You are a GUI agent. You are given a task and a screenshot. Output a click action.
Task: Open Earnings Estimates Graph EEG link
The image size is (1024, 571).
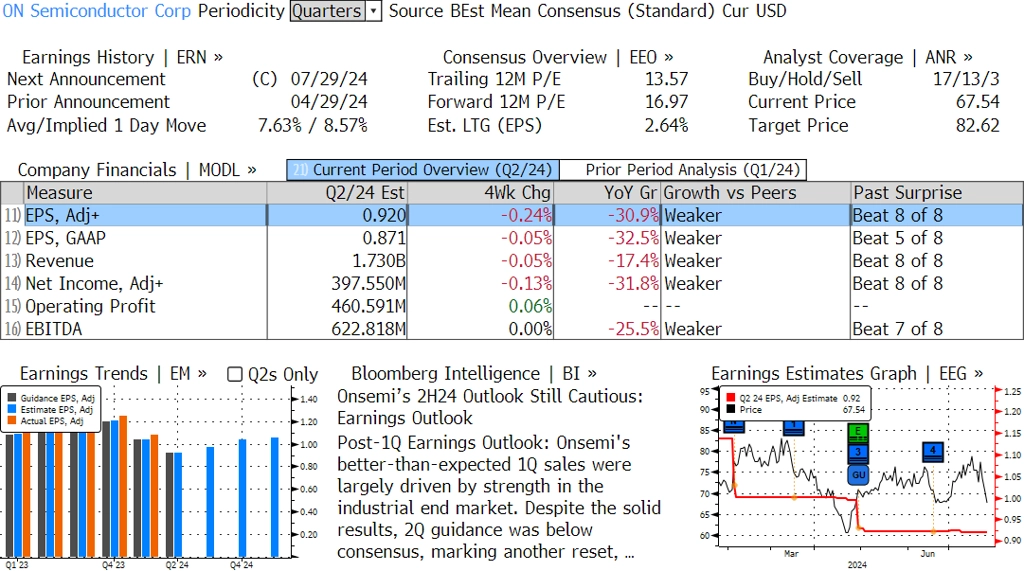coord(847,374)
